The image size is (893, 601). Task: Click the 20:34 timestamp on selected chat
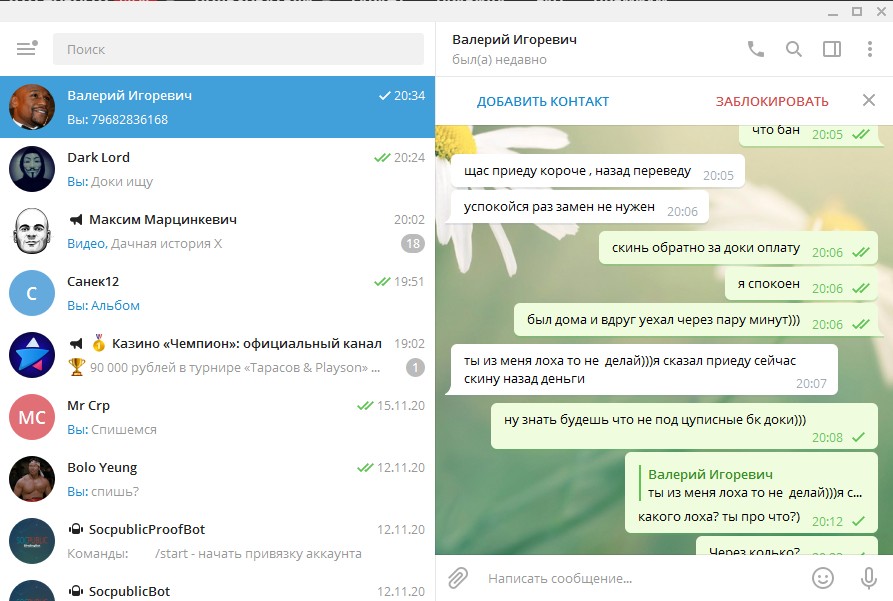coord(409,96)
